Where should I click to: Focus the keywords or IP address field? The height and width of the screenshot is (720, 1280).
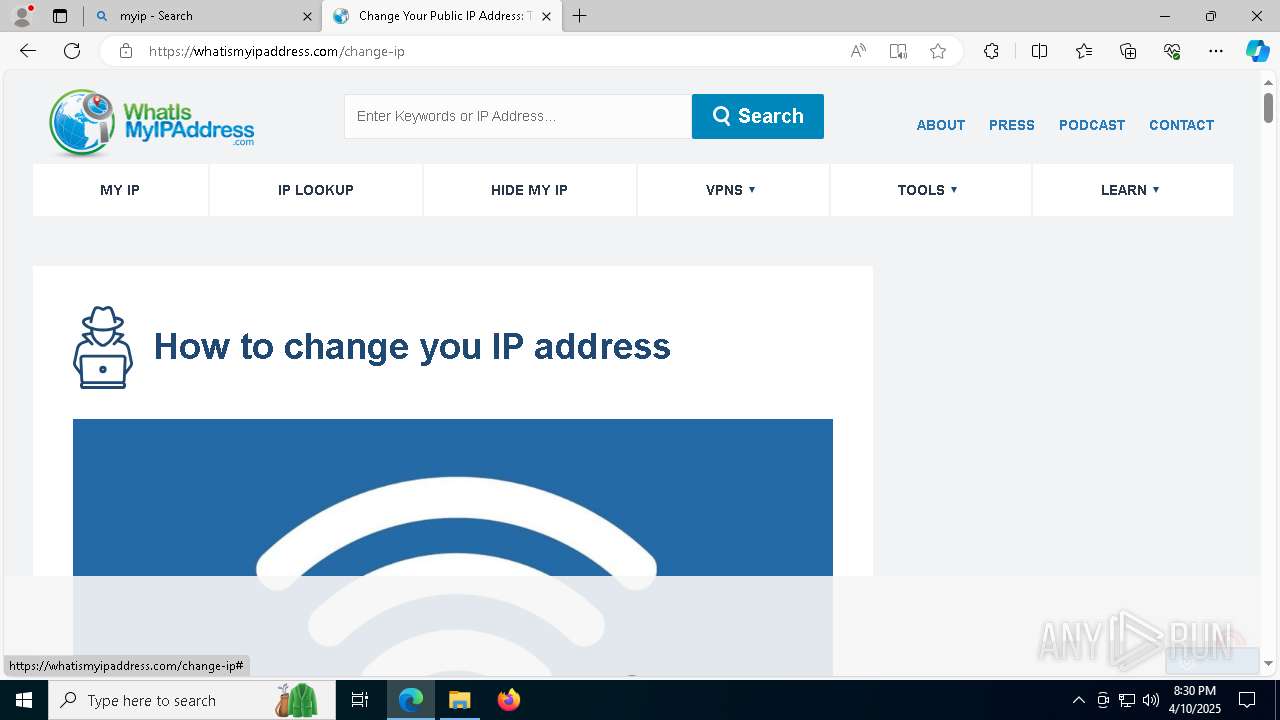pos(518,116)
